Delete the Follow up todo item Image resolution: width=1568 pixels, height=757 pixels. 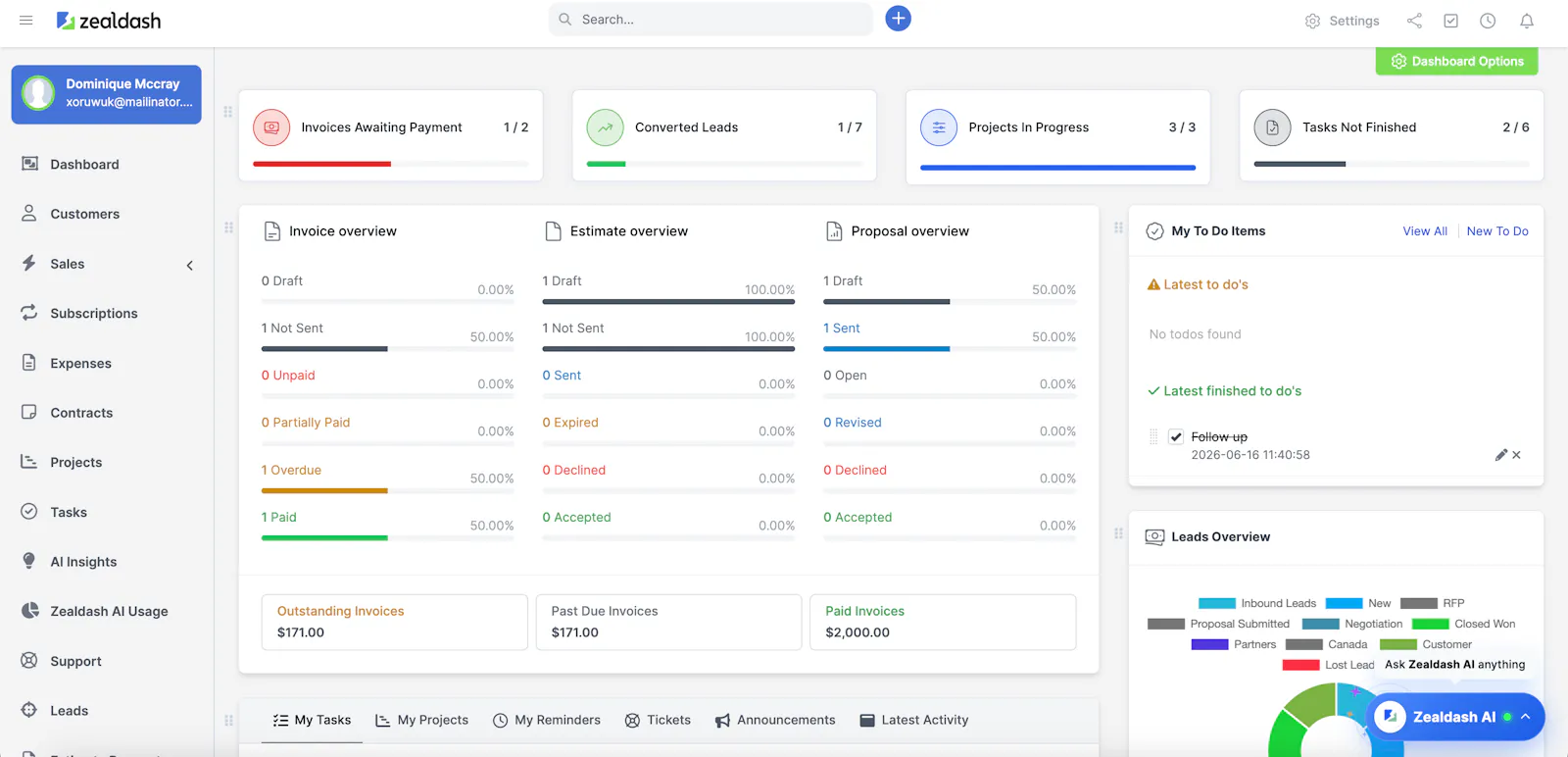point(1517,455)
